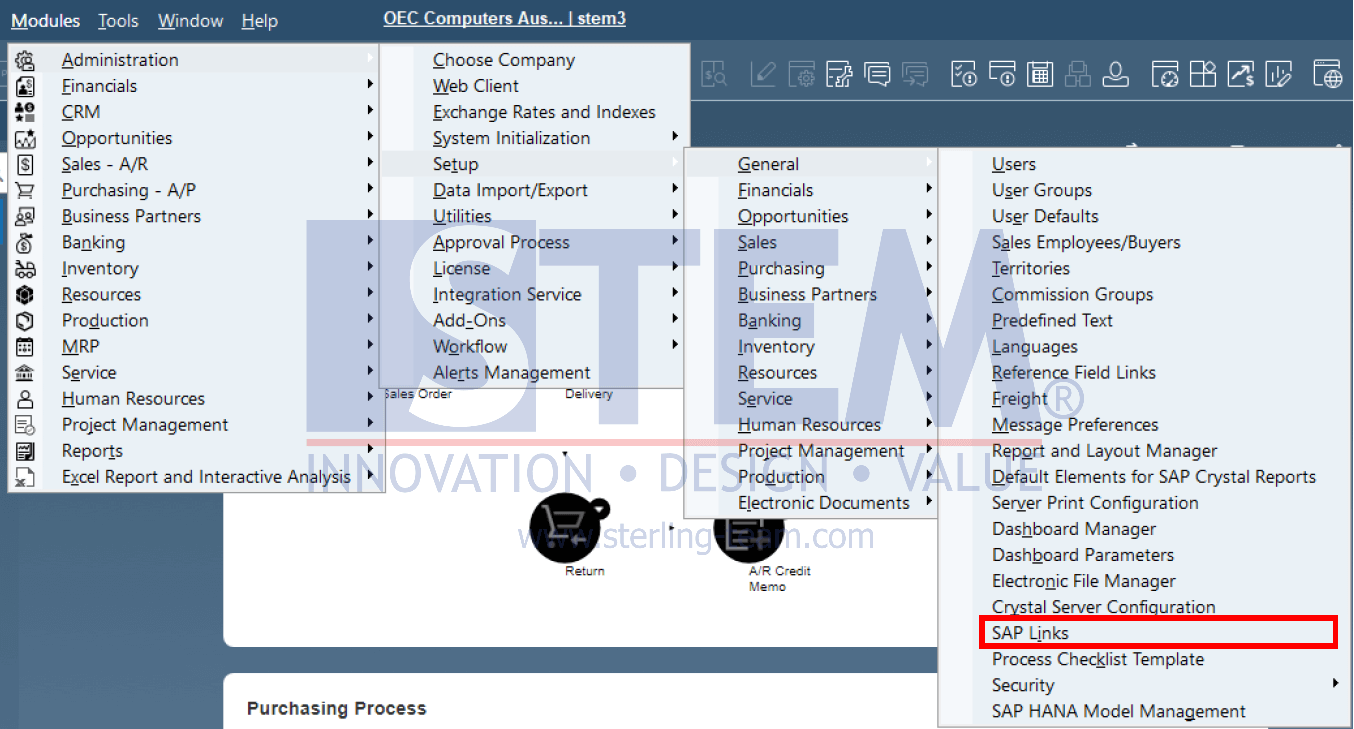This screenshot has width=1354, height=729.
Task: Open the dashboard gauge window toolbar icon
Action: [1165, 74]
